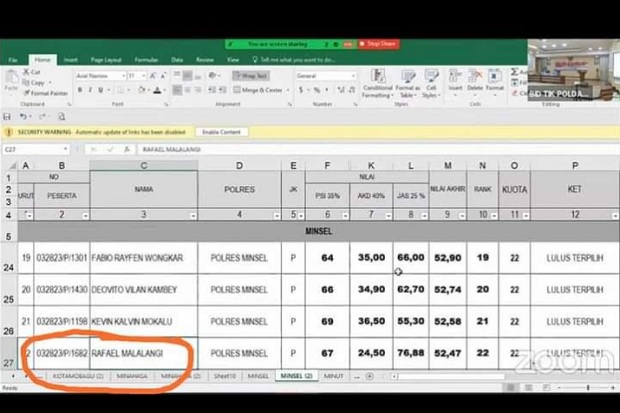Click the Decrease Font Size icon
Image resolution: width=620 pixels, height=413 pixels.
coord(163,76)
